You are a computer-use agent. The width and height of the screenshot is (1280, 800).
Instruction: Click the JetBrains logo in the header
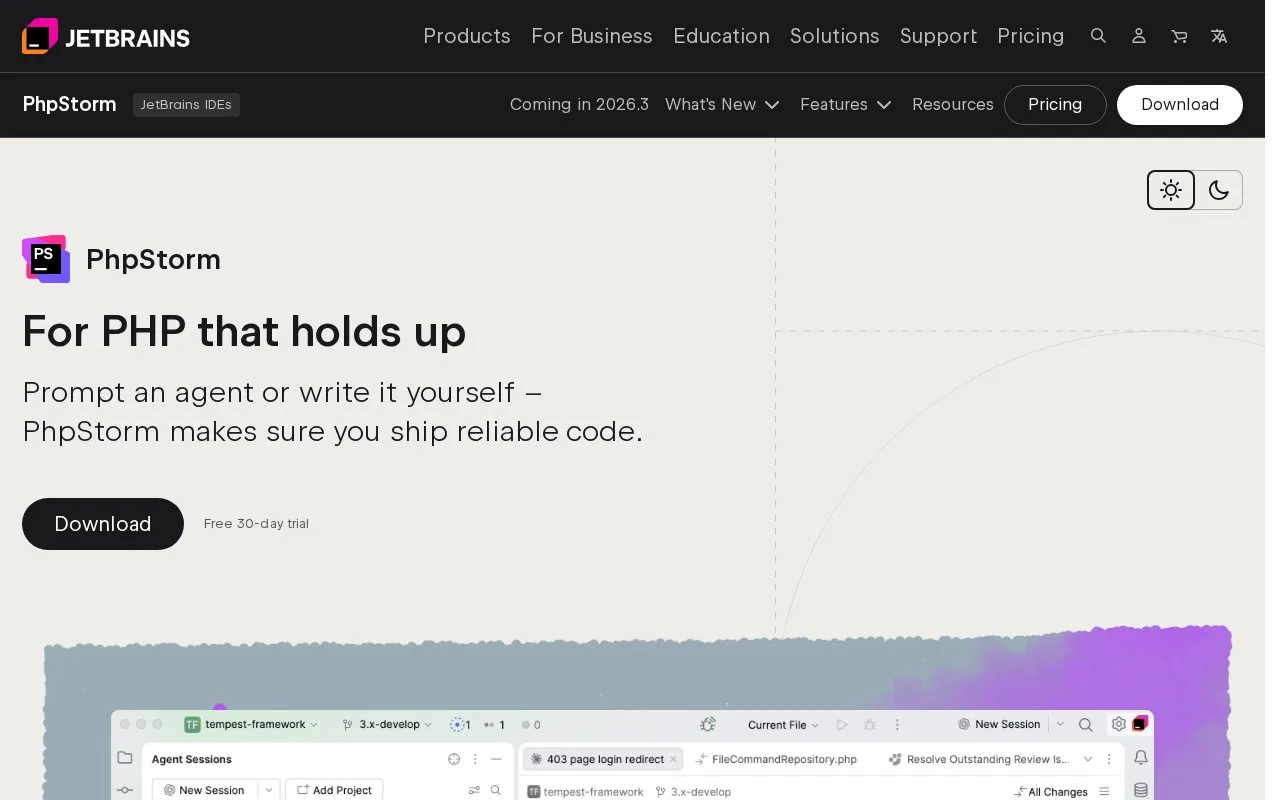click(106, 36)
